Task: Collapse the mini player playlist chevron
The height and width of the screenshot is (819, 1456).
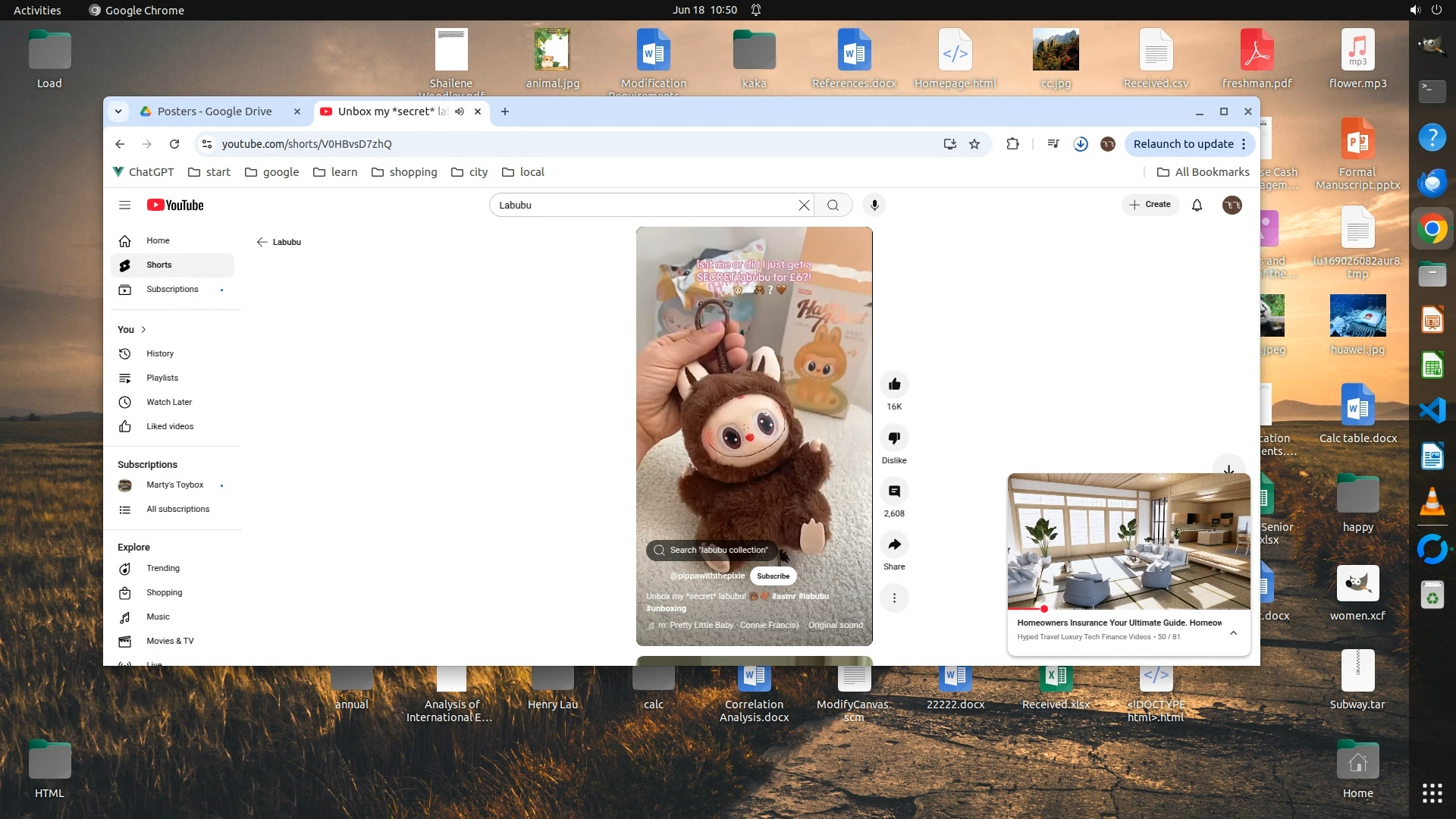Action: click(x=1233, y=632)
